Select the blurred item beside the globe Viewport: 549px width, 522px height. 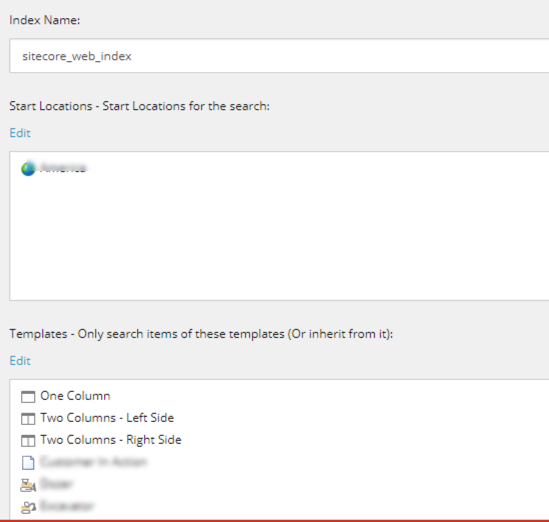(x=63, y=168)
